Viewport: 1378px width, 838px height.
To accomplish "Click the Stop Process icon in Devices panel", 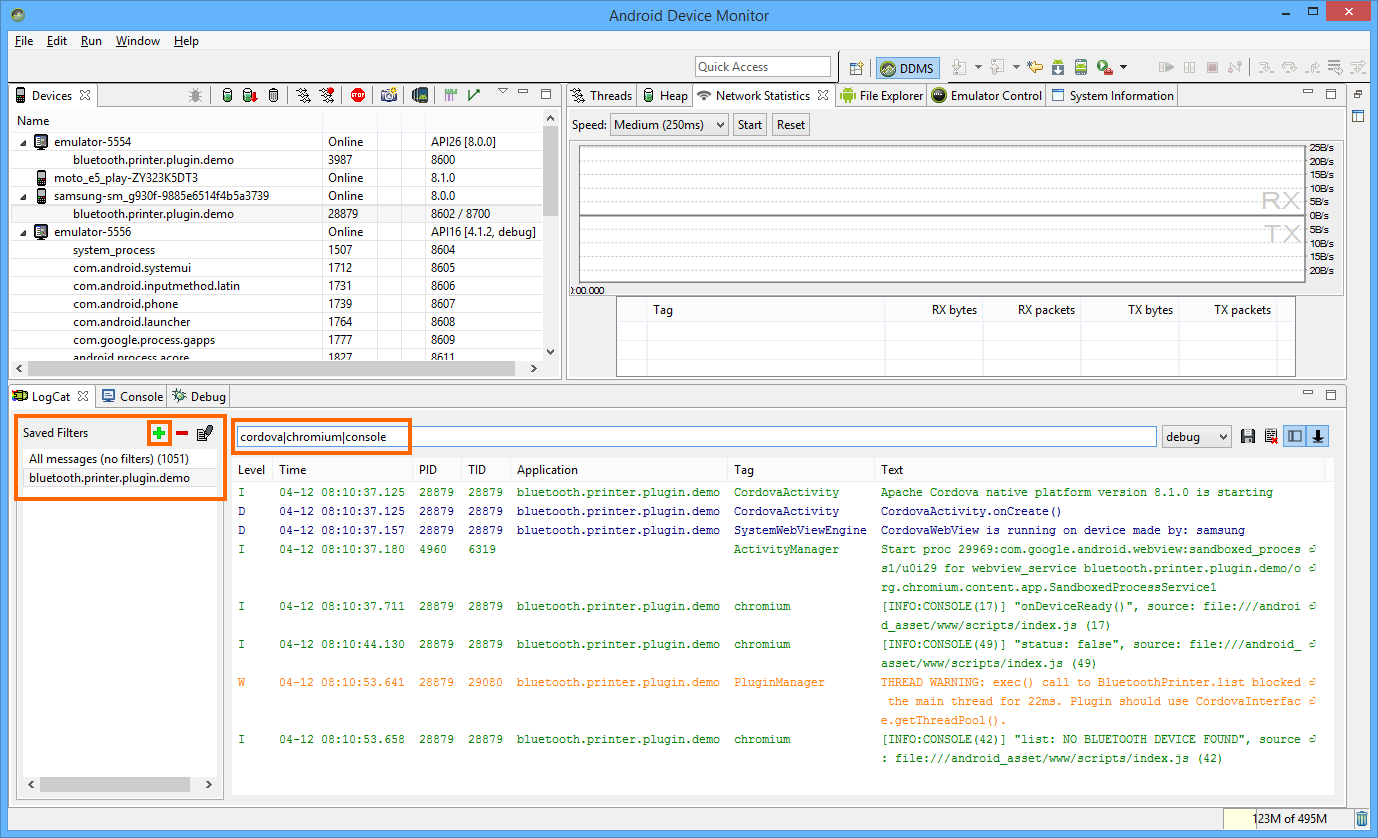I will 358,96.
